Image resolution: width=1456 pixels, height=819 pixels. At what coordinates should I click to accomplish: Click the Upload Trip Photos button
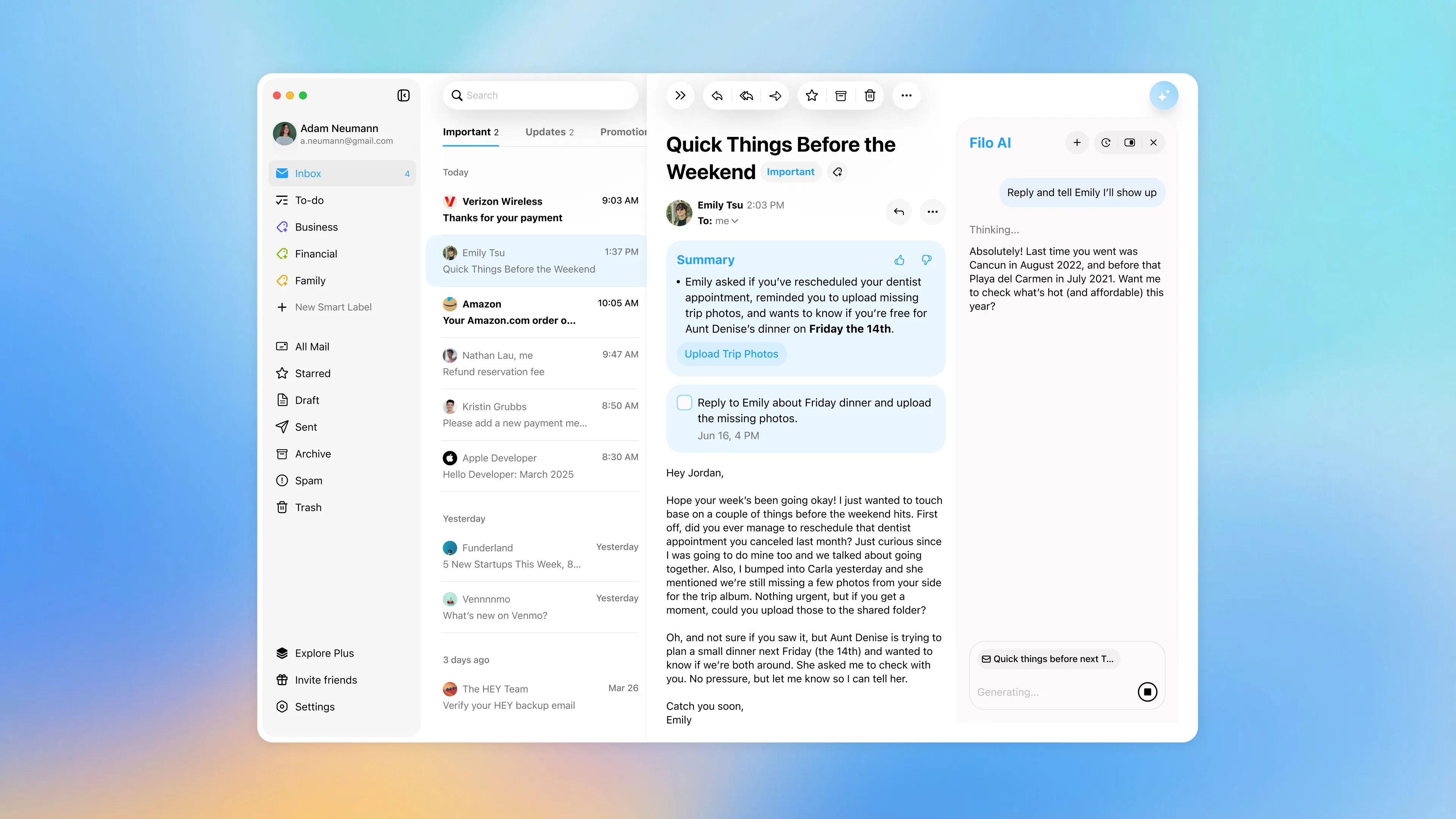(731, 354)
